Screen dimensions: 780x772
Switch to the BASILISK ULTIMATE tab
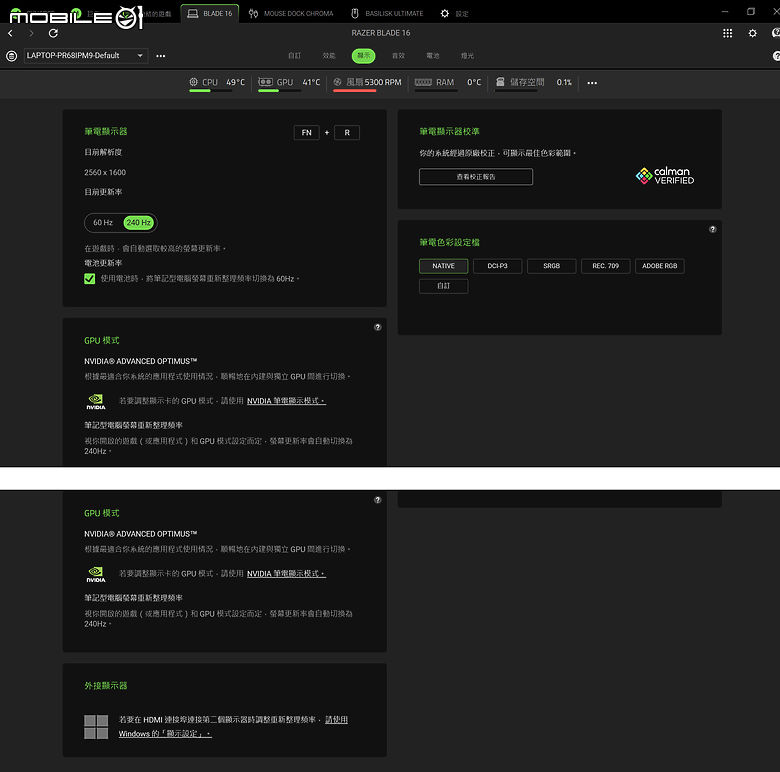click(387, 13)
